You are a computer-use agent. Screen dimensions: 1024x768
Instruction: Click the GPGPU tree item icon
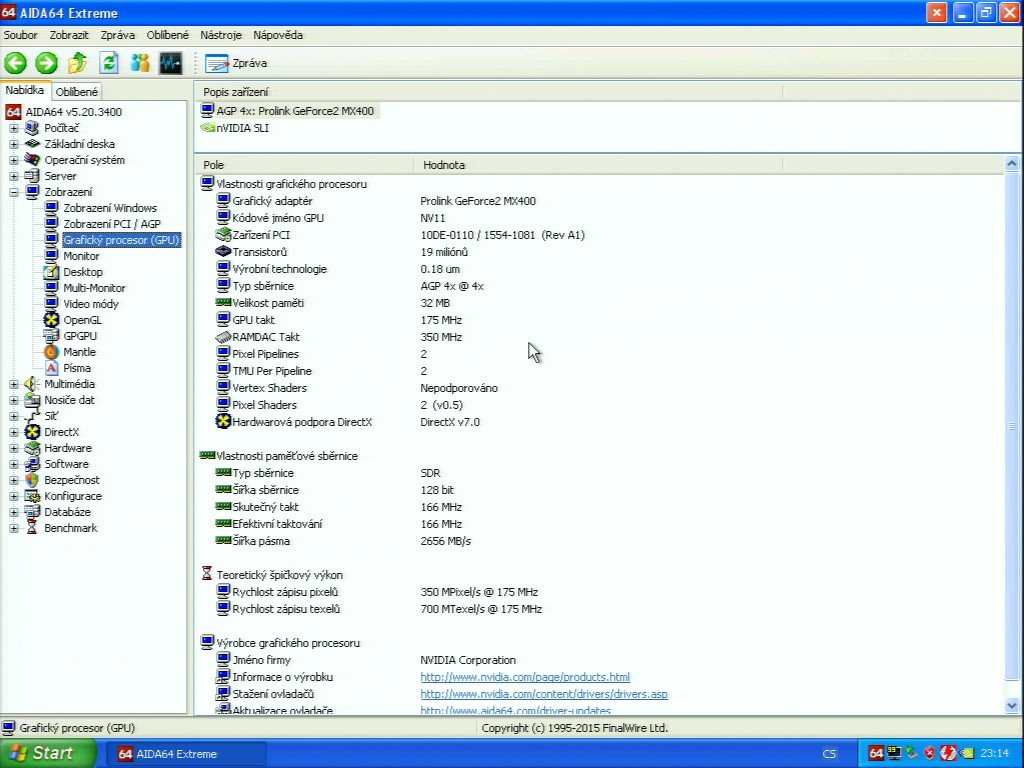(x=51, y=336)
